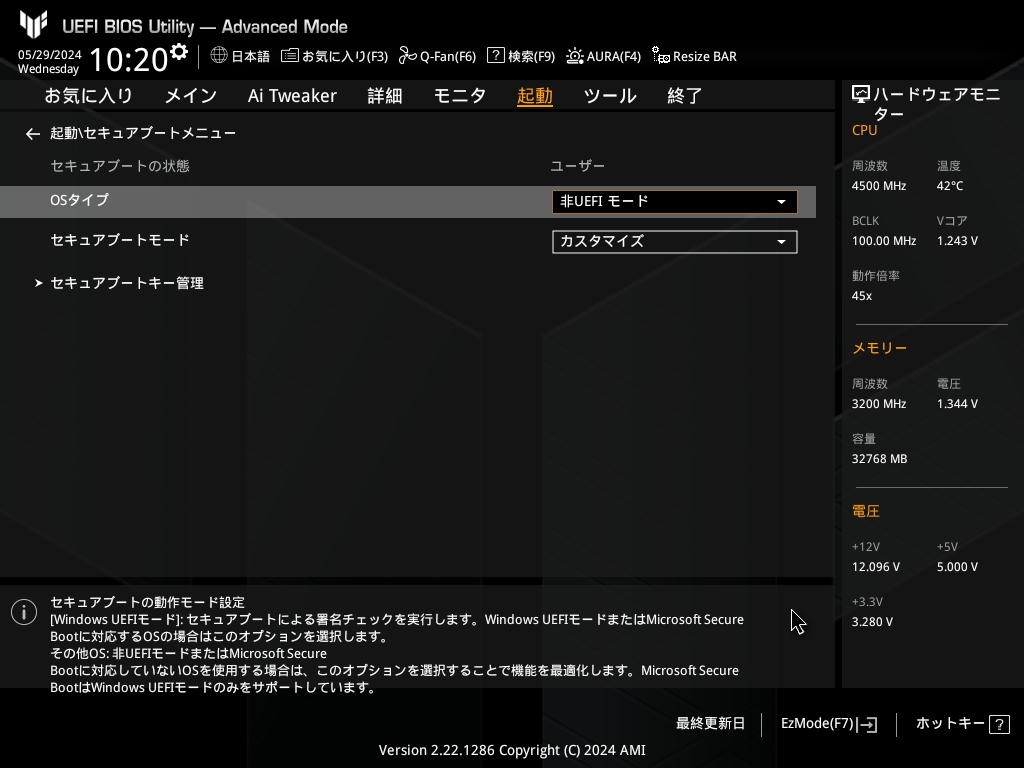Viewport: 1024px width, 768px height.
Task: Click the Vコア 1.243 V value
Action: coord(957,241)
